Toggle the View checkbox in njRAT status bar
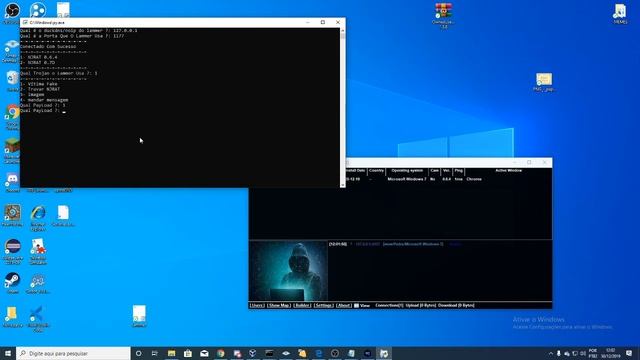 356,305
